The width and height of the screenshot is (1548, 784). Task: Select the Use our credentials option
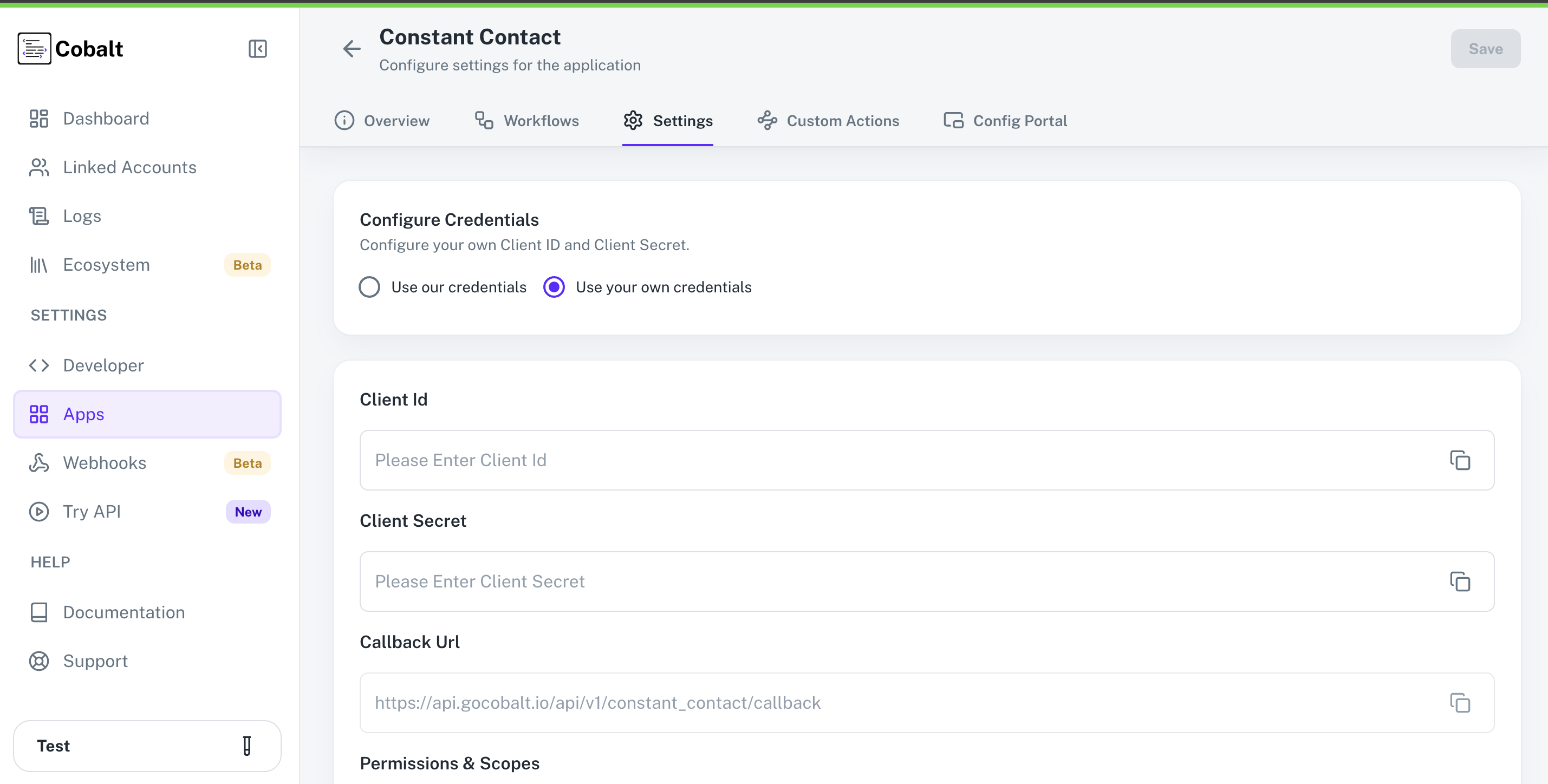click(x=369, y=286)
